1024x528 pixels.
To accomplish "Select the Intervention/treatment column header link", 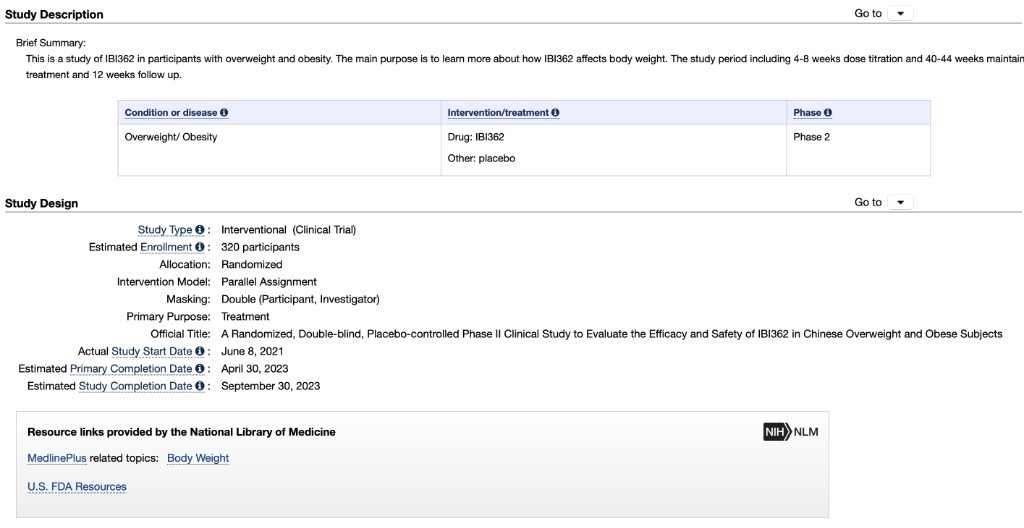I will click(x=498, y=113).
